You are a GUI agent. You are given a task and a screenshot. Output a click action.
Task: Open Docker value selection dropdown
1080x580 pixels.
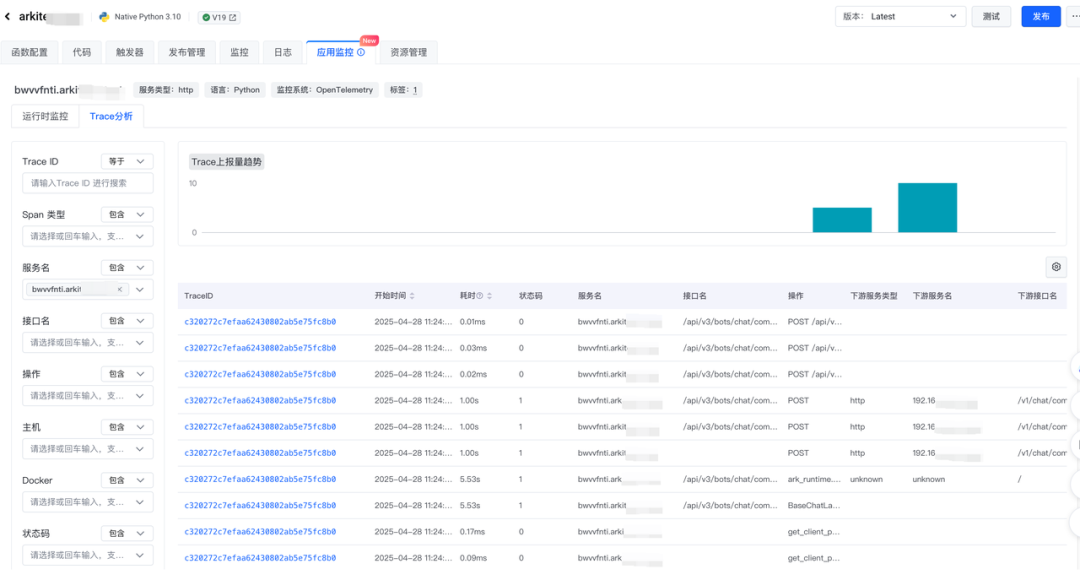click(x=88, y=502)
